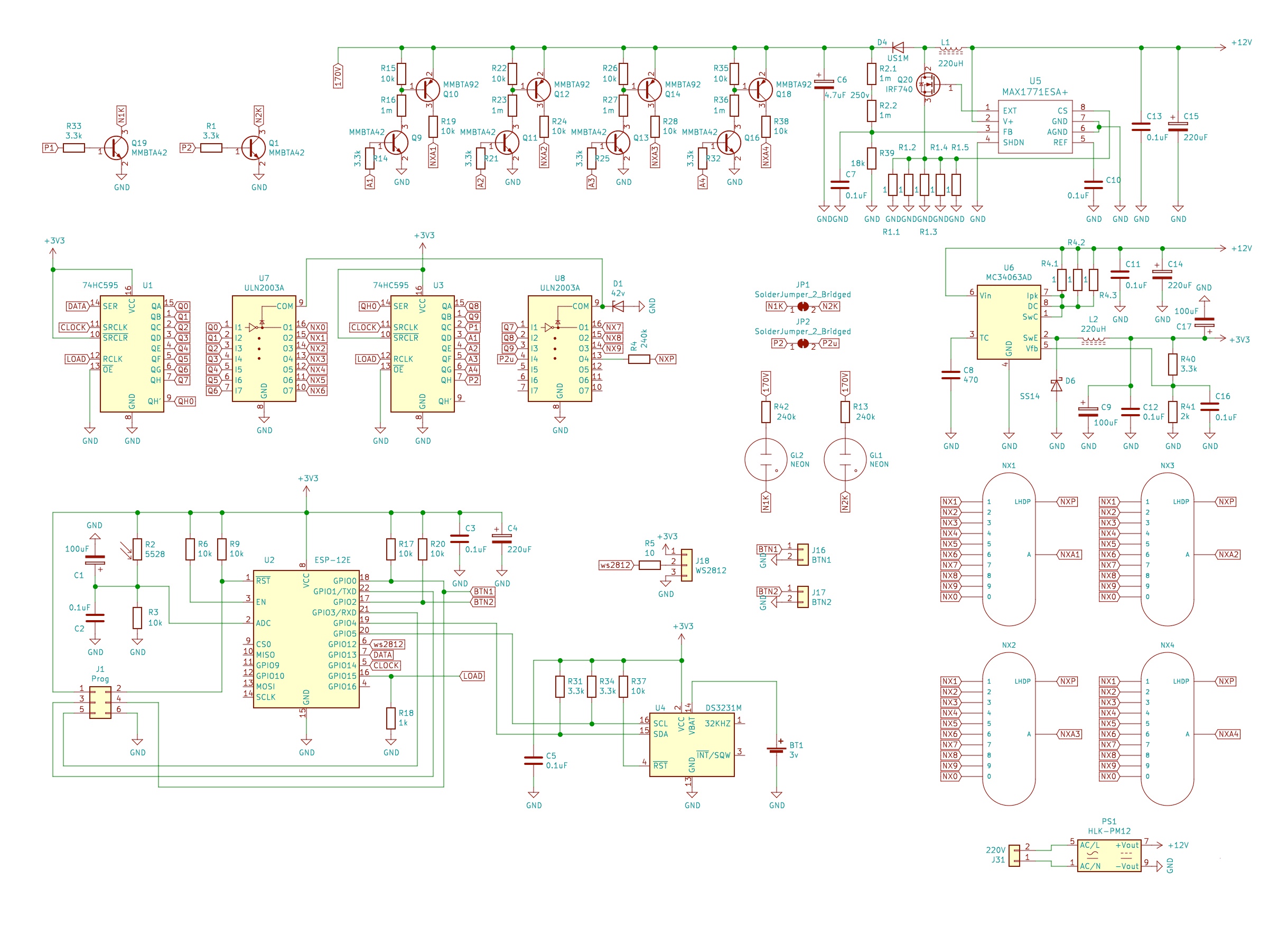Click the R33 3.3k resistor
Viewport: 1288px width, 926px height.
74,148
